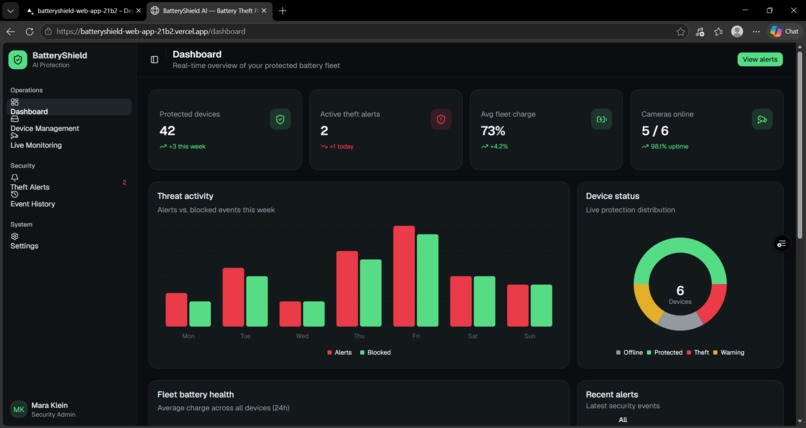Click the '5 / 6' cameras value
The image size is (806, 428).
click(x=655, y=131)
